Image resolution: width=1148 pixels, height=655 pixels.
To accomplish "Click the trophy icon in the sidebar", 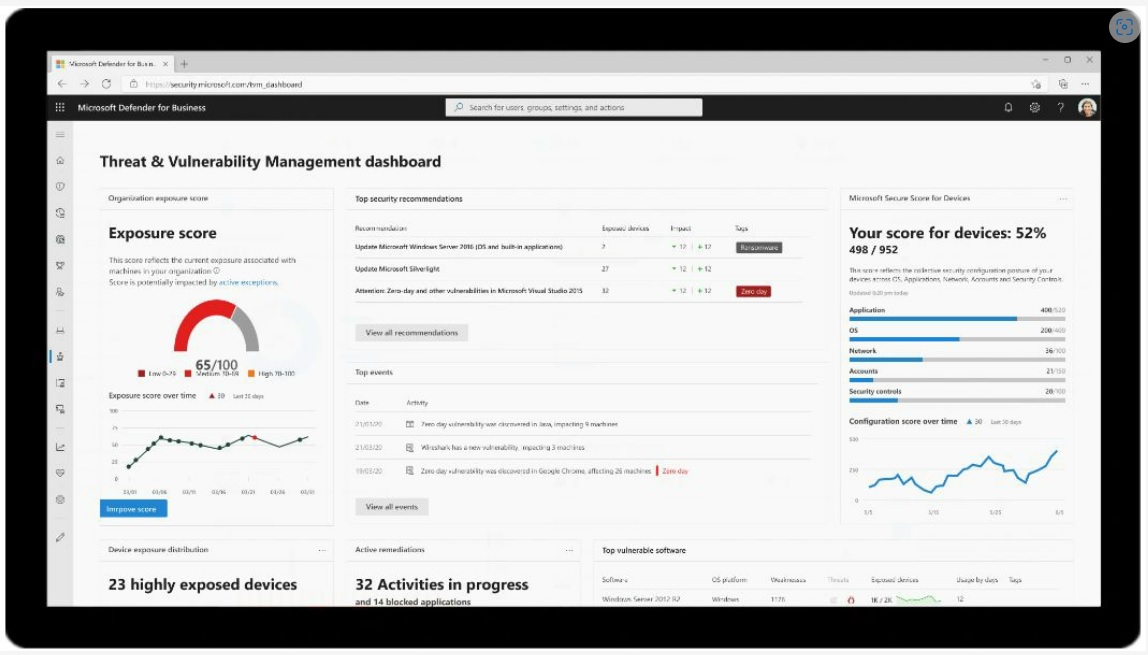I will coord(60,266).
